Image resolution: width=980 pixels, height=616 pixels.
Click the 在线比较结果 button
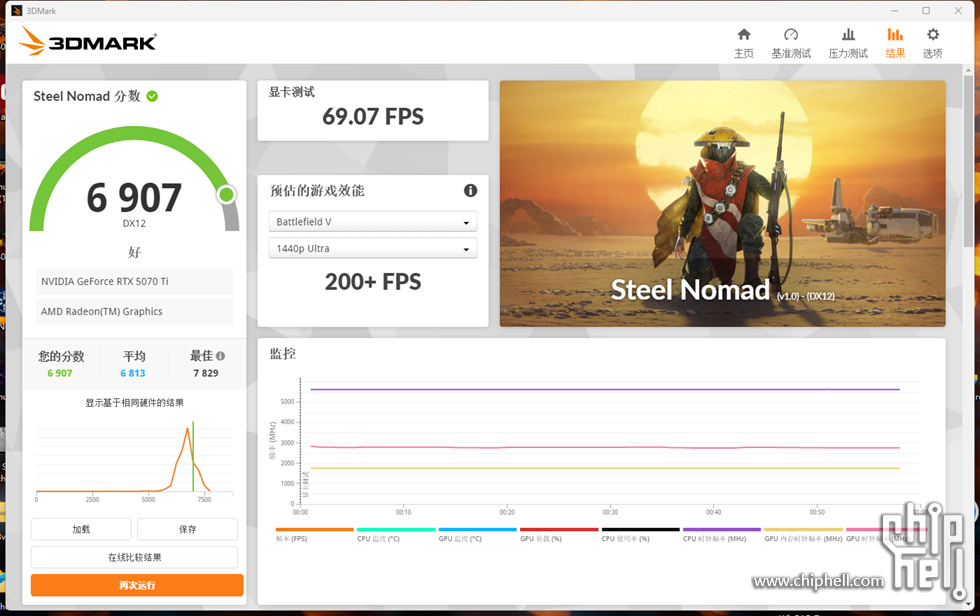pyautogui.click(x=134, y=557)
